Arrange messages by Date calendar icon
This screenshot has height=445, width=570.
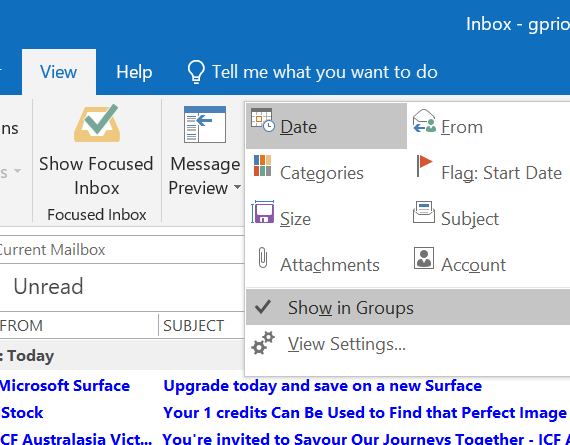pyautogui.click(x=262, y=120)
